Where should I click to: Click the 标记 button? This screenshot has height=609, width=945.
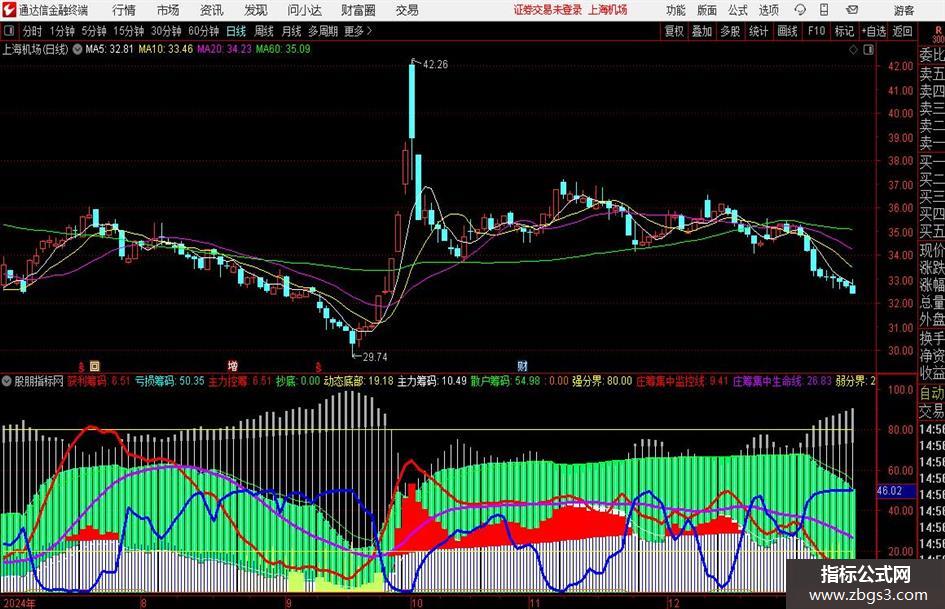tap(844, 31)
